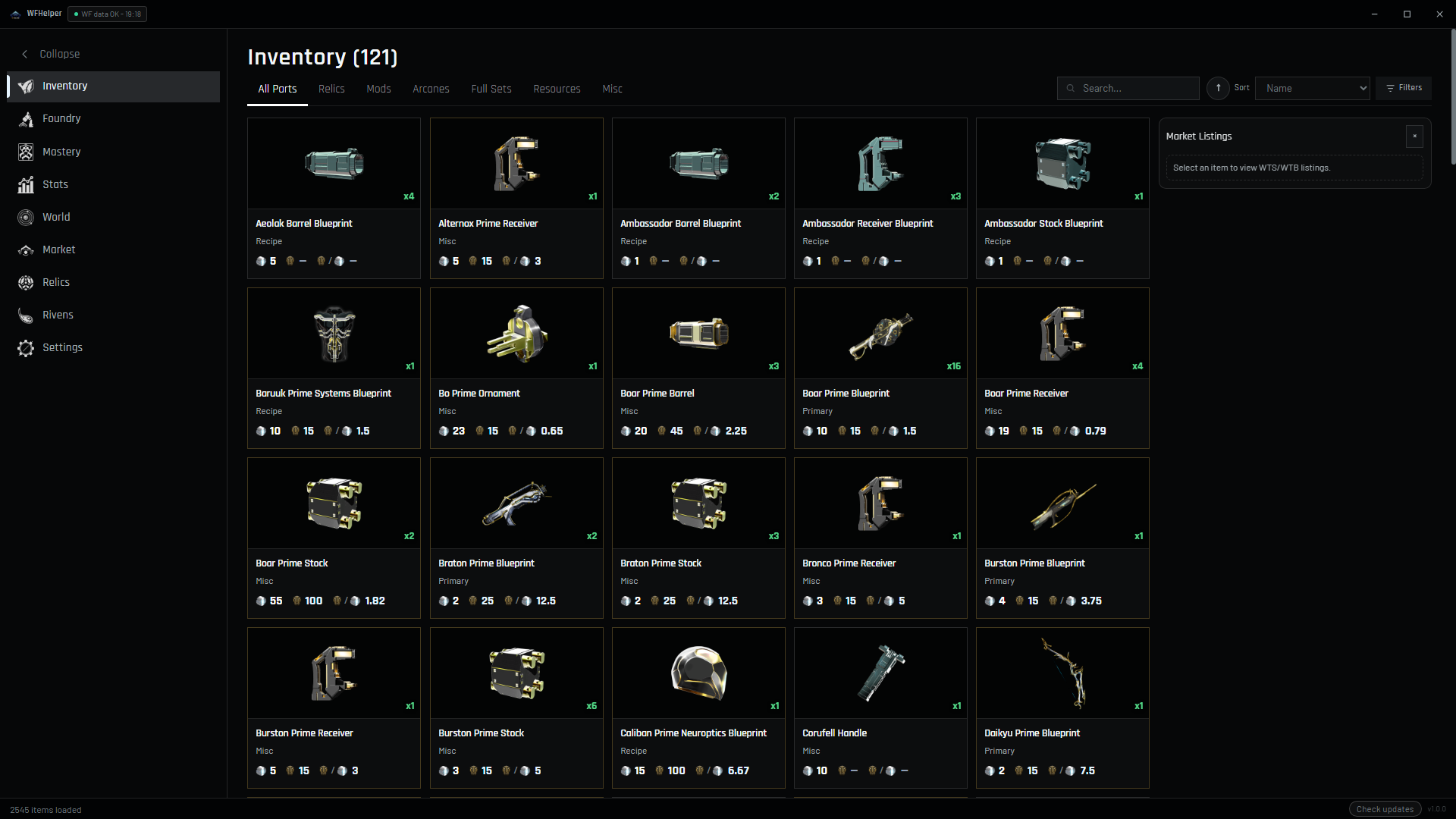Open Mastery via its sidebar icon

point(26,152)
